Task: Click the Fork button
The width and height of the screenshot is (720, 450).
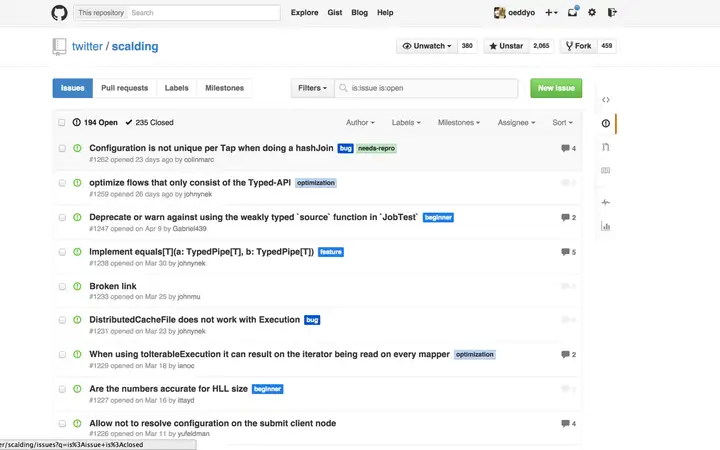Action: [579, 46]
